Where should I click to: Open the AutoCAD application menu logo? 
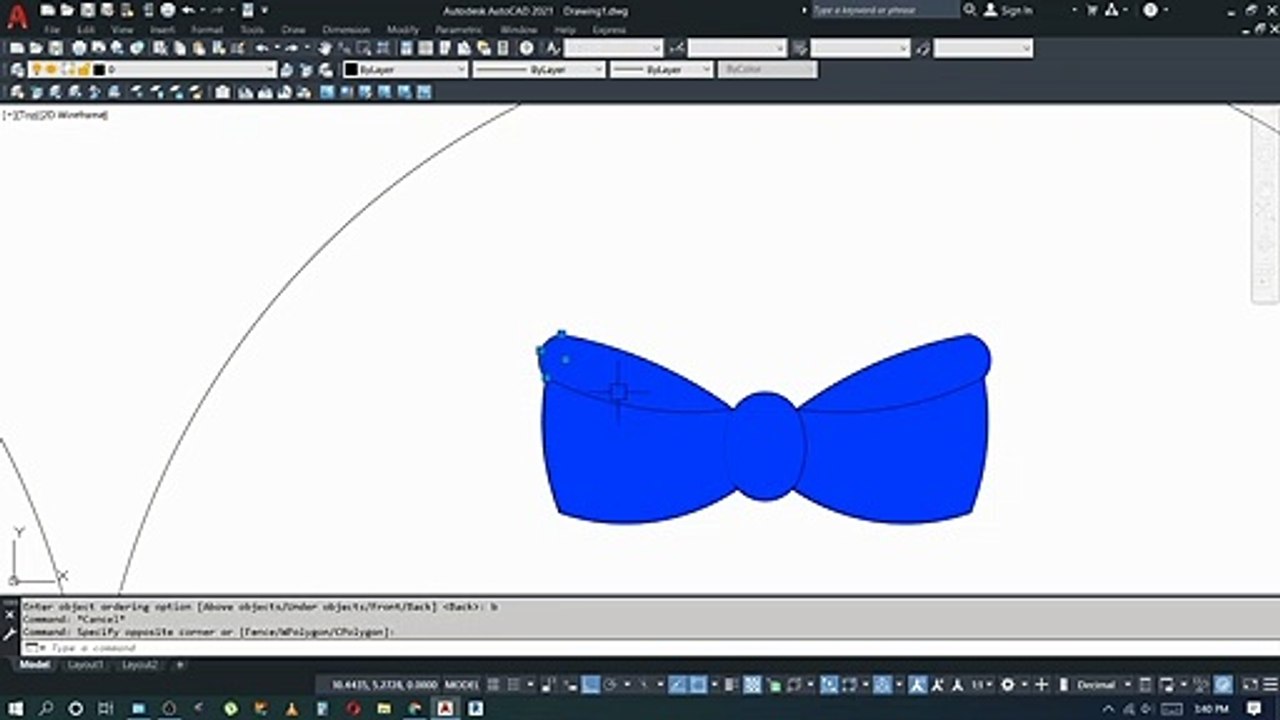click(x=18, y=17)
